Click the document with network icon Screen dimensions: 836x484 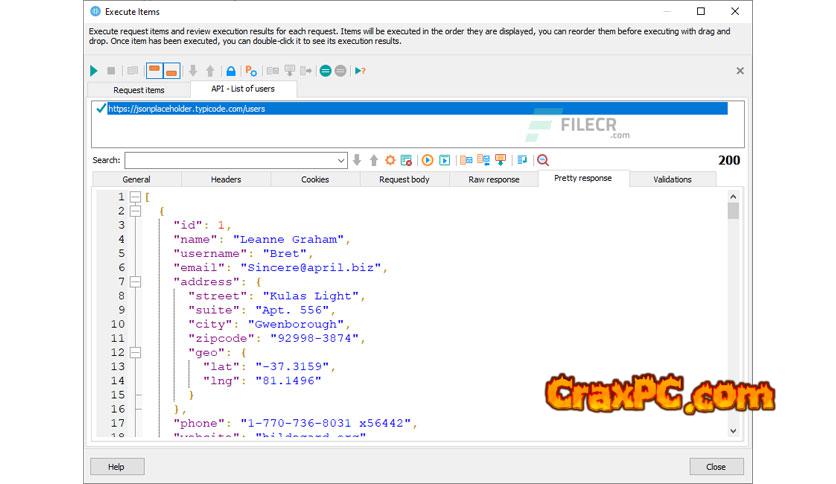[x=484, y=160]
